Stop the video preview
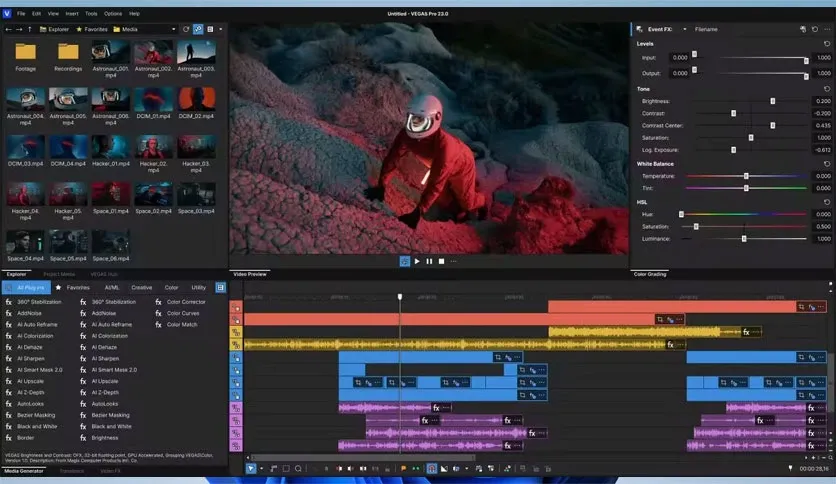Viewport: 836px width, 484px height. [x=441, y=261]
